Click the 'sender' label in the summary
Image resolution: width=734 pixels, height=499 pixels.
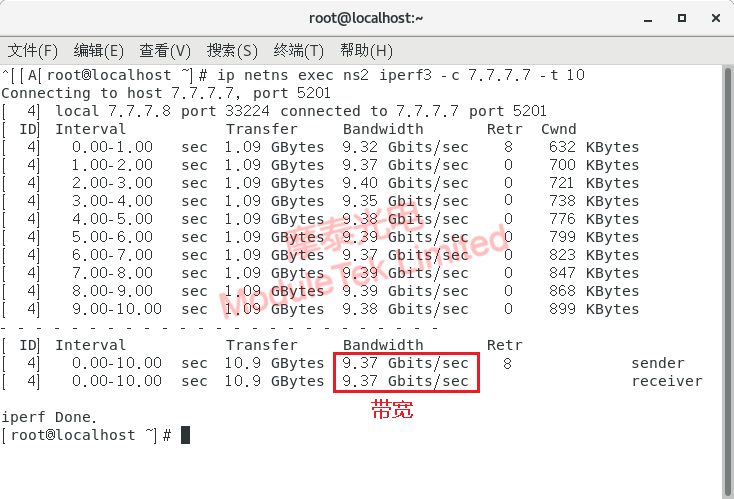tap(657, 363)
